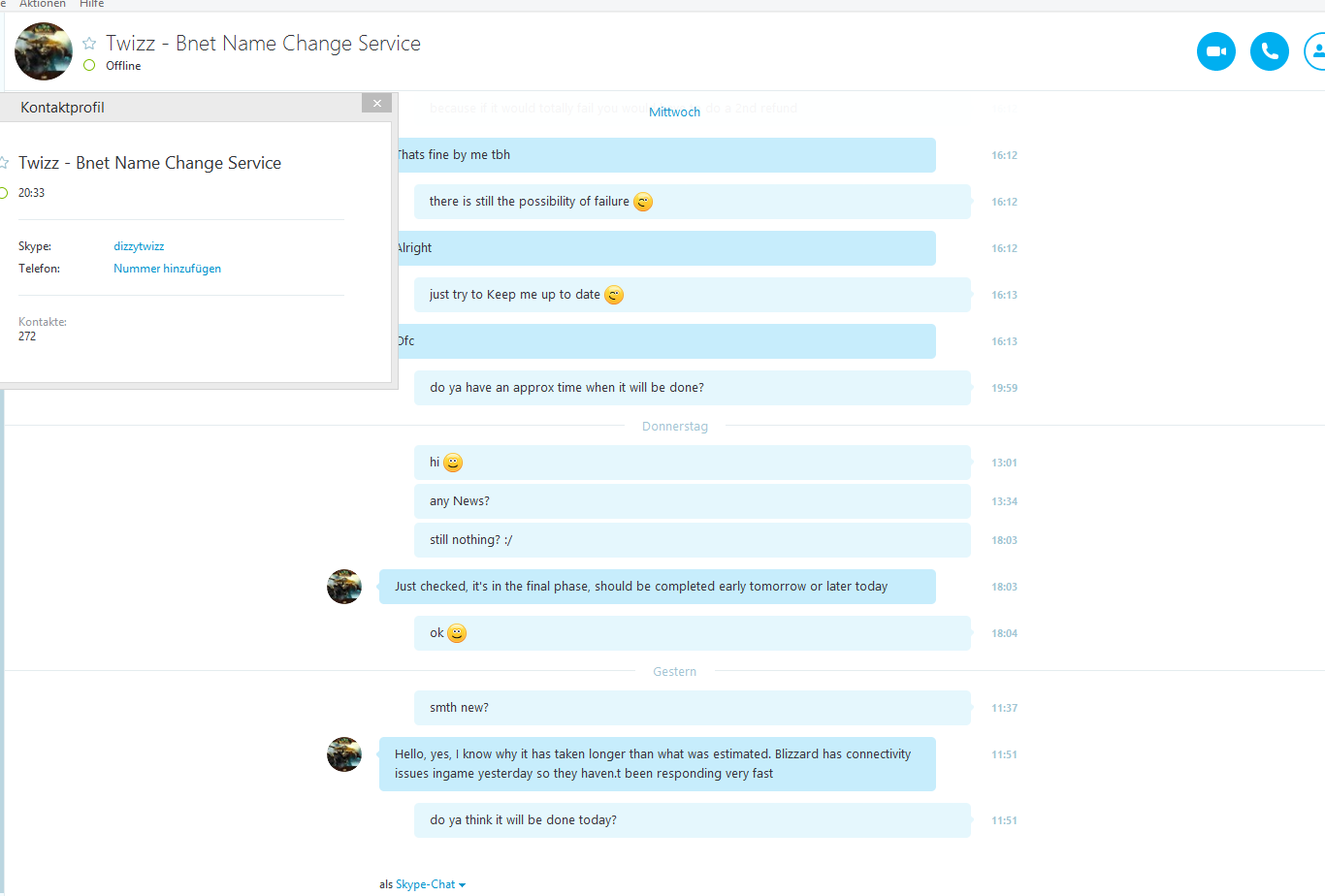Image resolution: width=1325 pixels, height=896 pixels.
Task: Click Nummer hinzufügen link
Action: (x=167, y=269)
